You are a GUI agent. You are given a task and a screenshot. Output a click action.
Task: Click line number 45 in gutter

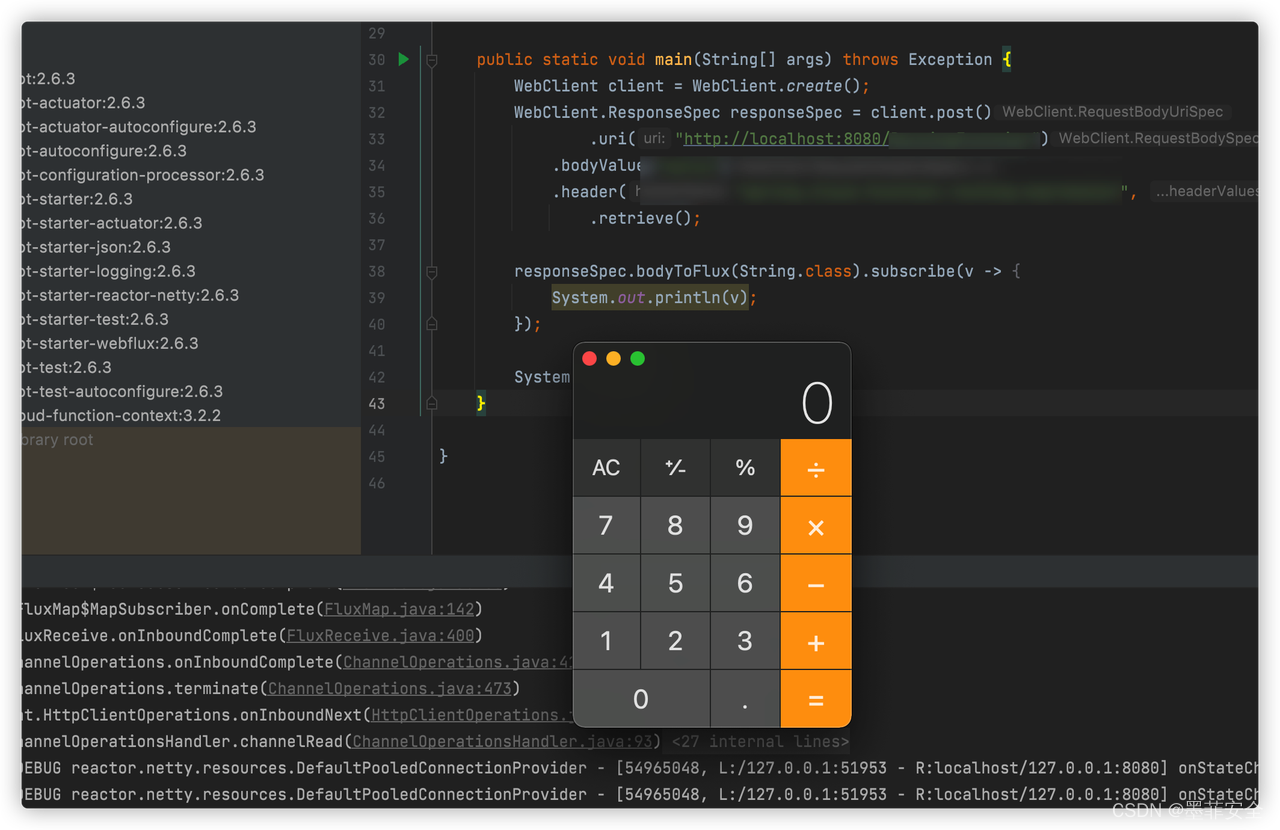pos(376,456)
